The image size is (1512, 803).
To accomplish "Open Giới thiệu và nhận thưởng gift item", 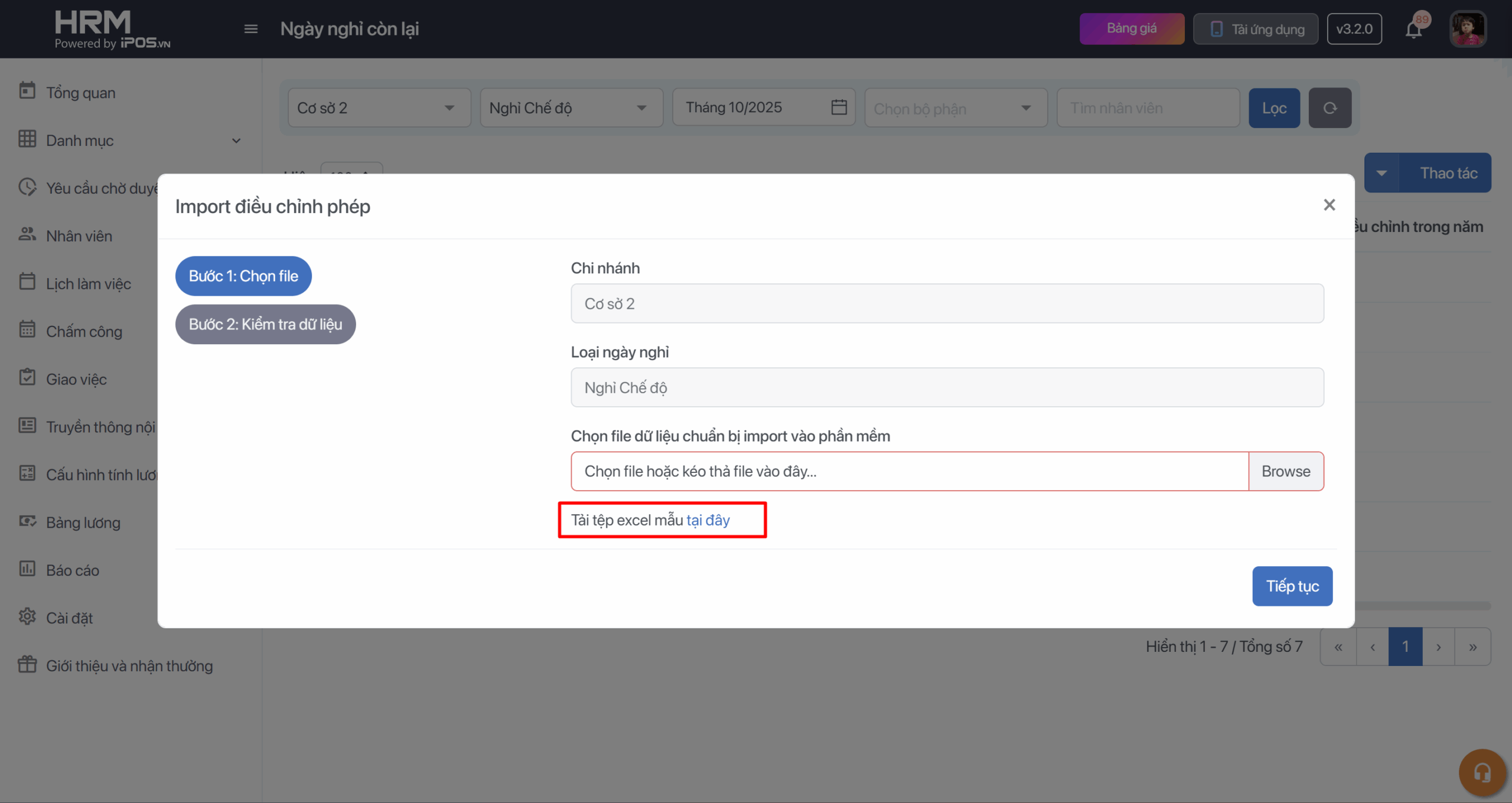I will (129, 665).
